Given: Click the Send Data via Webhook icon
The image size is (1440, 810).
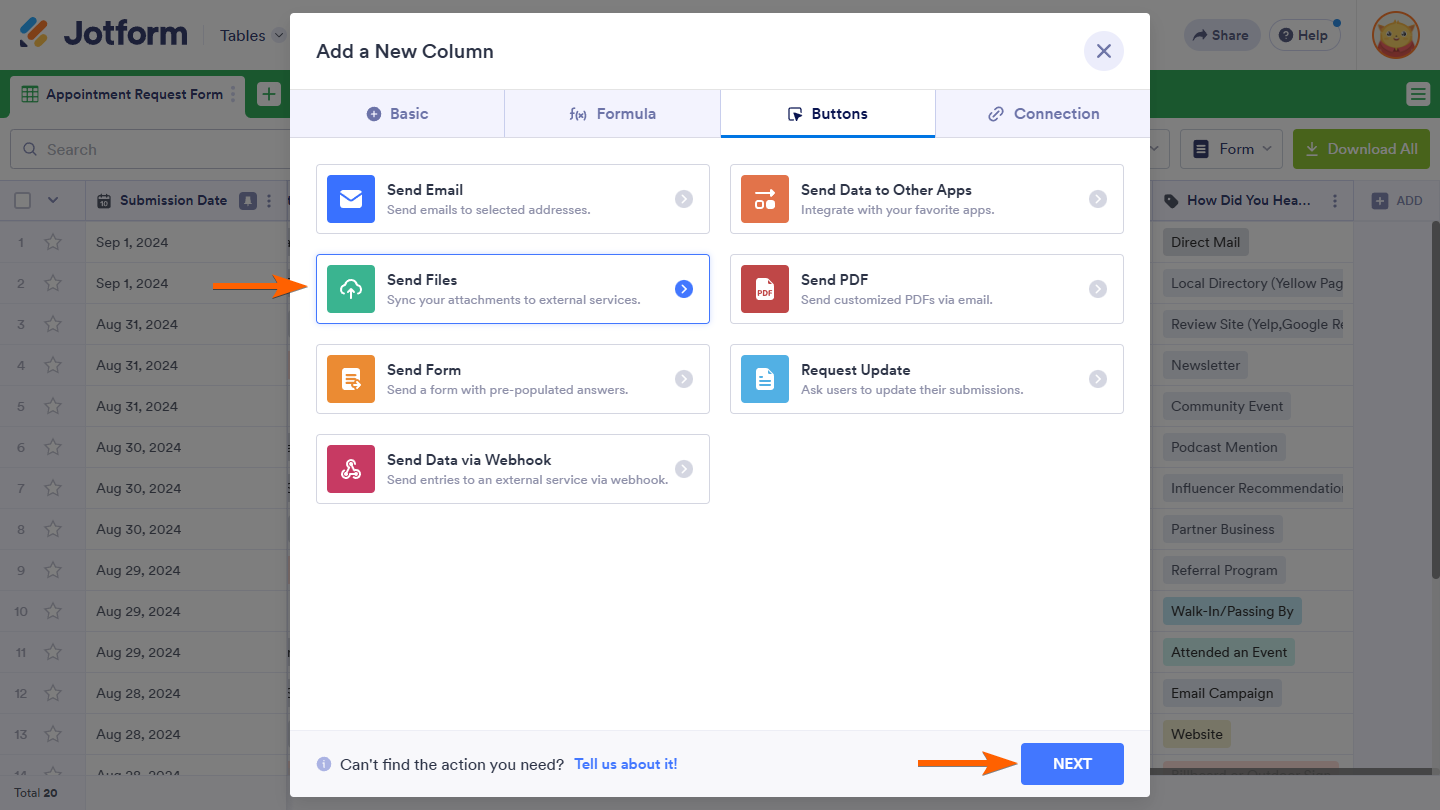Looking at the screenshot, I should pyautogui.click(x=351, y=469).
